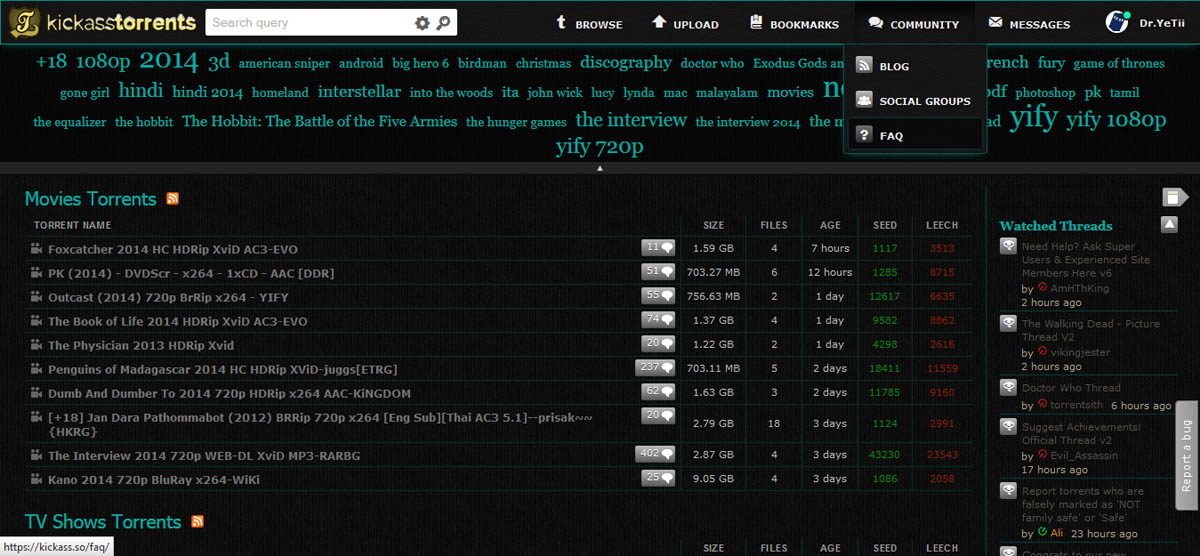Open comments for Kano 2014 torrent

[x=658, y=478]
